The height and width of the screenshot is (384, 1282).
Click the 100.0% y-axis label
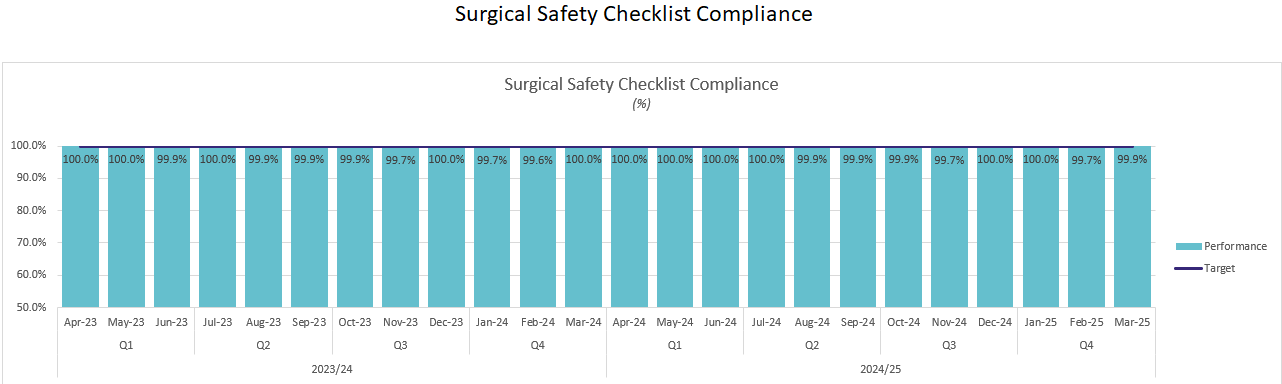(x=28, y=146)
